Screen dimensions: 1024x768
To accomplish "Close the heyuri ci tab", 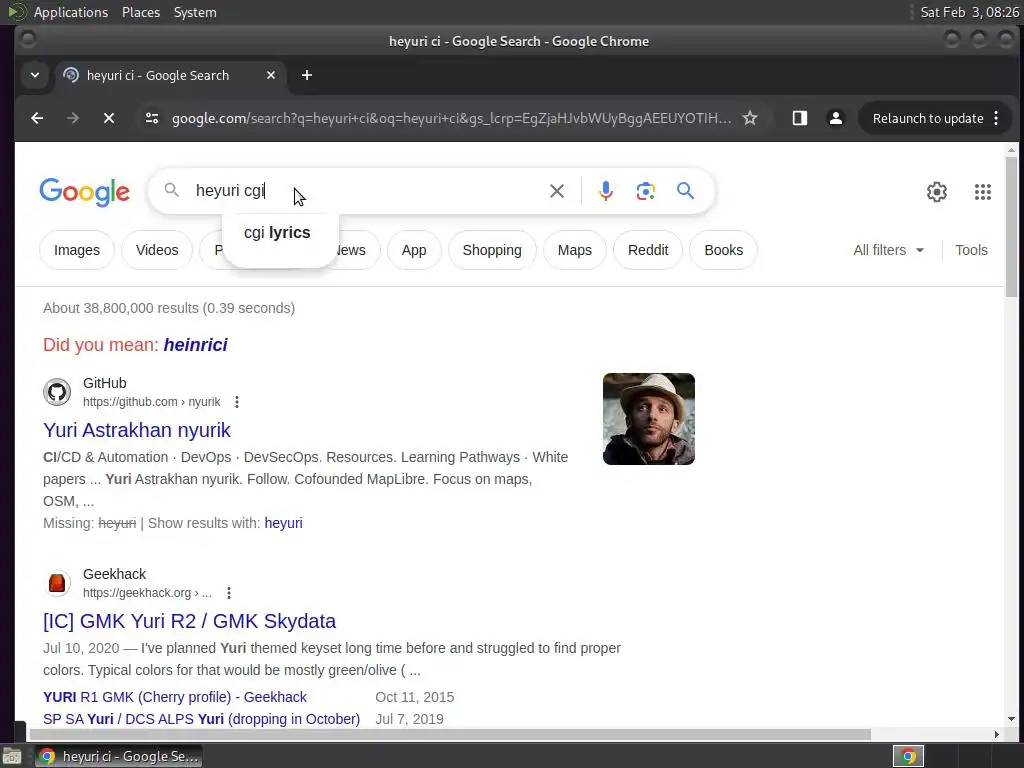I will pyautogui.click(x=271, y=75).
